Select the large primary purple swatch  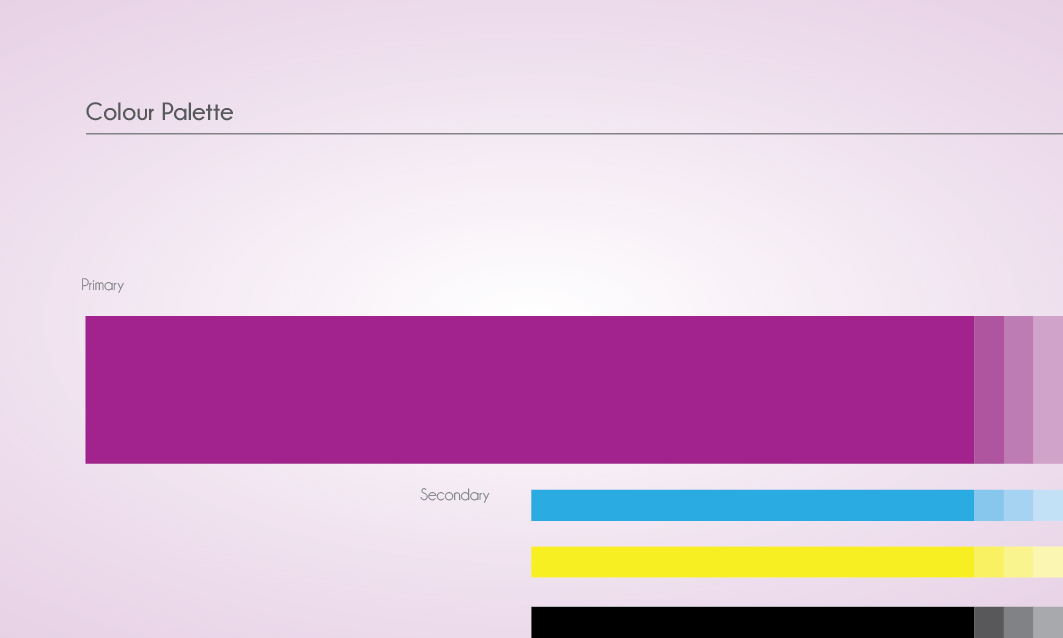point(529,390)
